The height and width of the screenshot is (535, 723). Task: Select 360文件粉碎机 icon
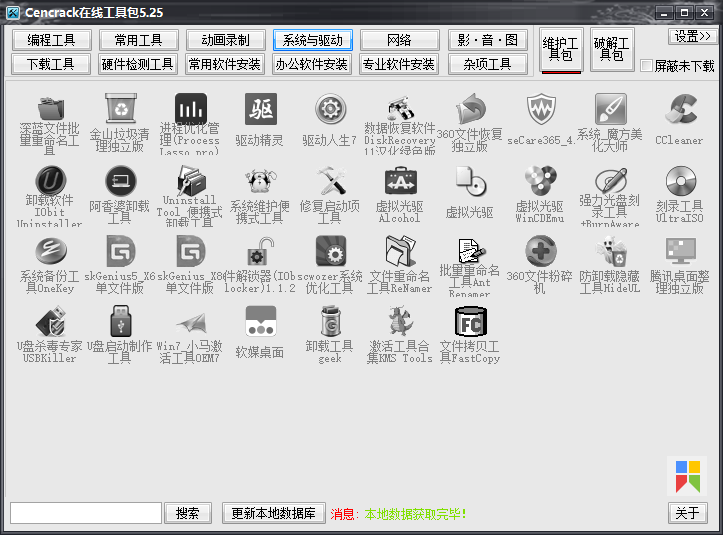click(541, 251)
